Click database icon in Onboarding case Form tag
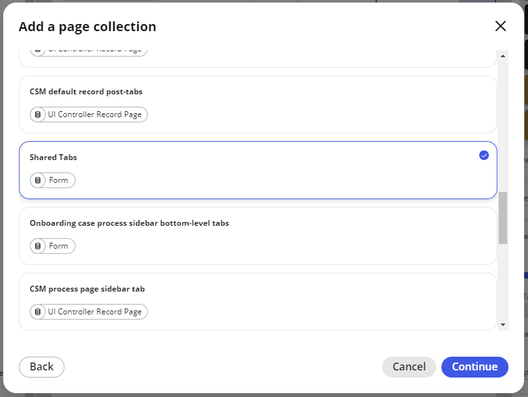Viewport: 528px width, 397px height. [38, 246]
